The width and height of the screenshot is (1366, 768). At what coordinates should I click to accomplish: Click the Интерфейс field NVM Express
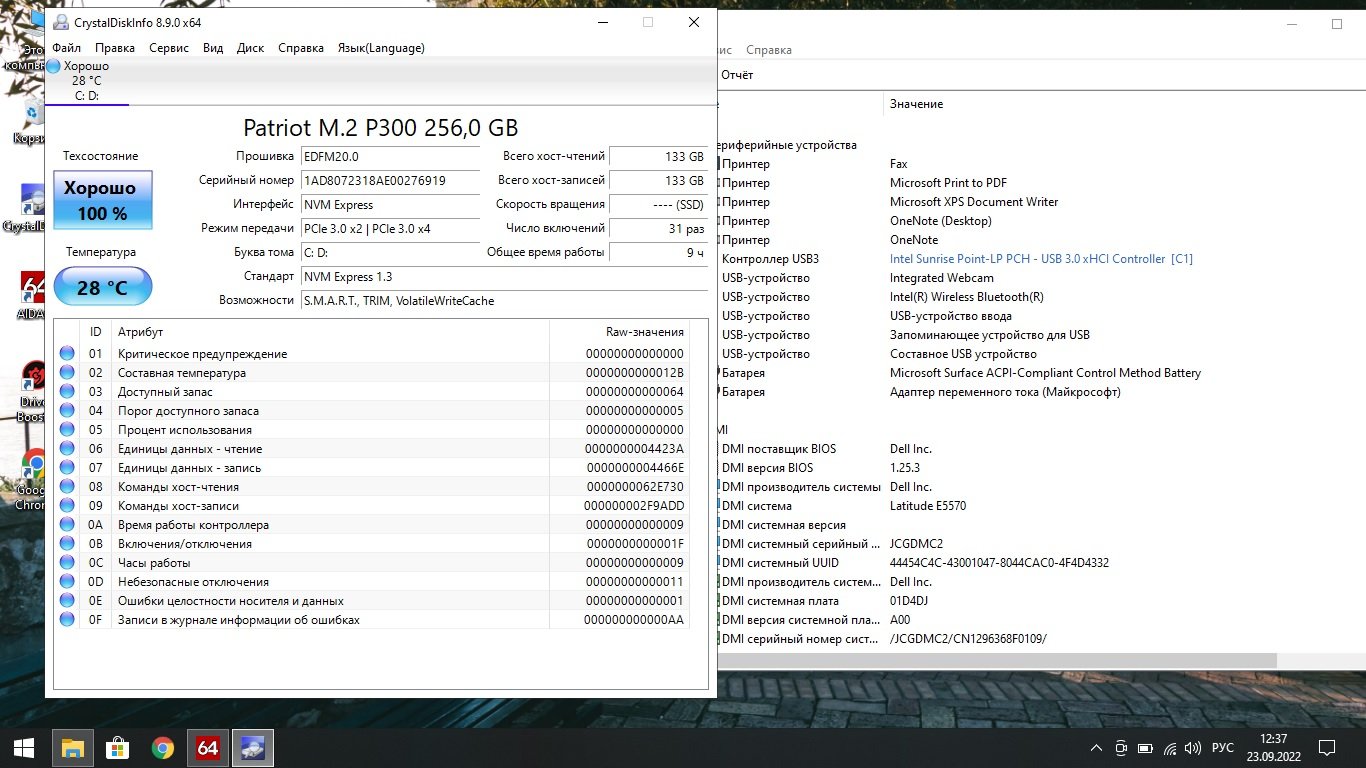[391, 205]
